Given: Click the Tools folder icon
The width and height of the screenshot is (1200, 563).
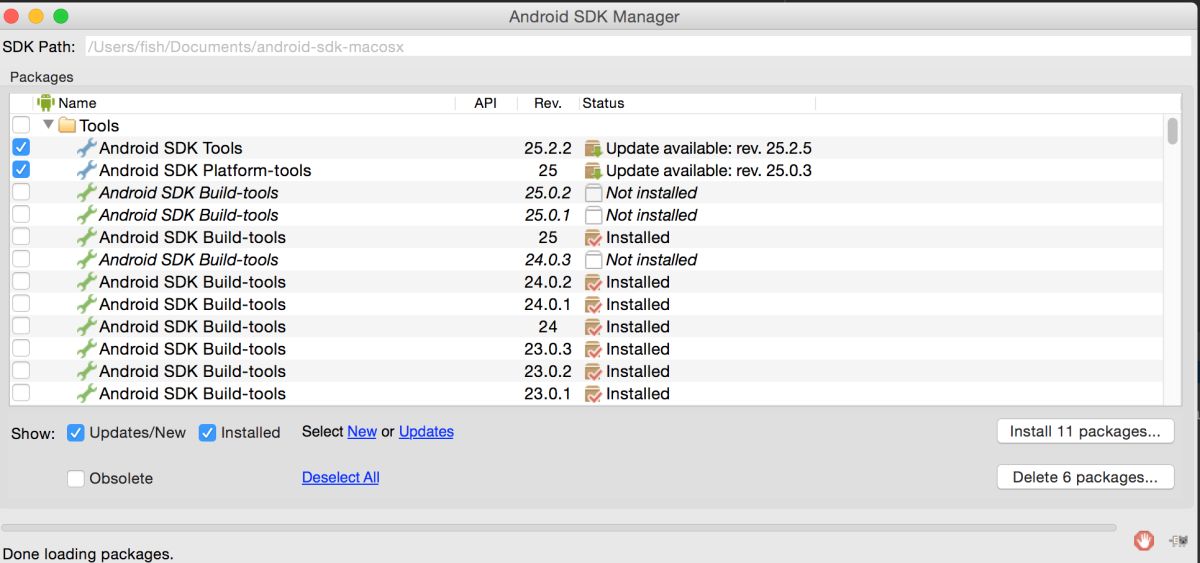Looking at the screenshot, I should pyautogui.click(x=67, y=126).
